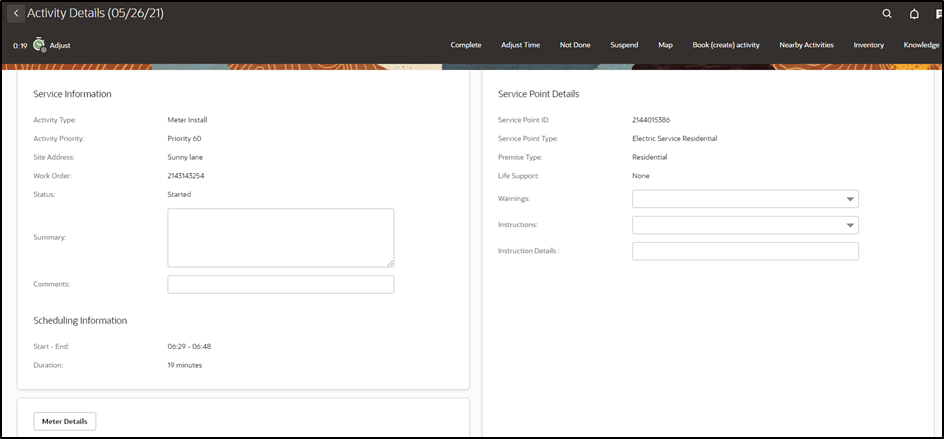The height and width of the screenshot is (439, 944).
Task: Focus the Instruction Details field
Action: click(x=745, y=251)
